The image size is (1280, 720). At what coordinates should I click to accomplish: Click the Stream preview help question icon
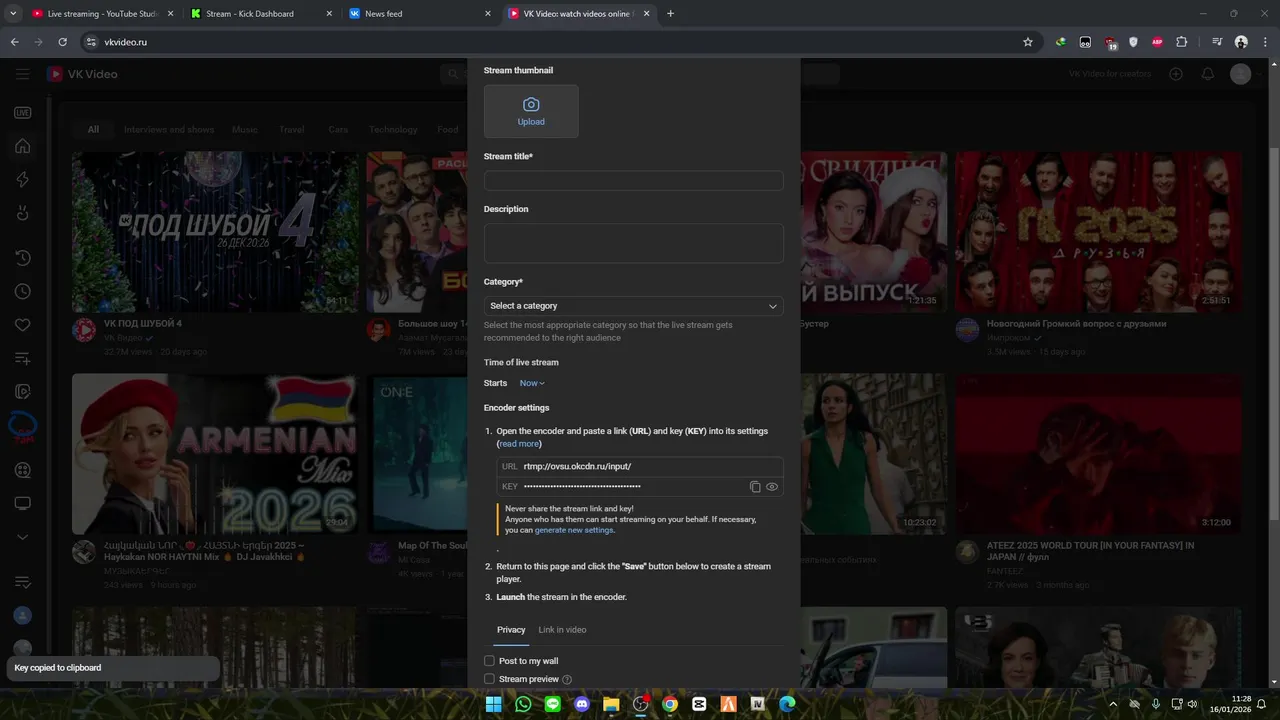point(567,680)
